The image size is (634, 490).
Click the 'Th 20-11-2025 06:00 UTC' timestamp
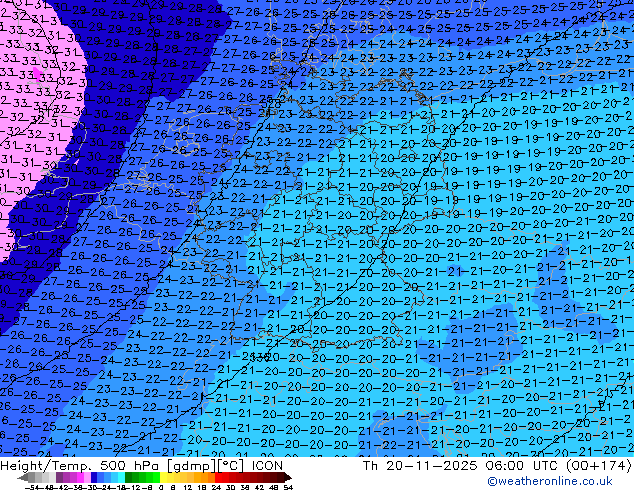pos(462,466)
